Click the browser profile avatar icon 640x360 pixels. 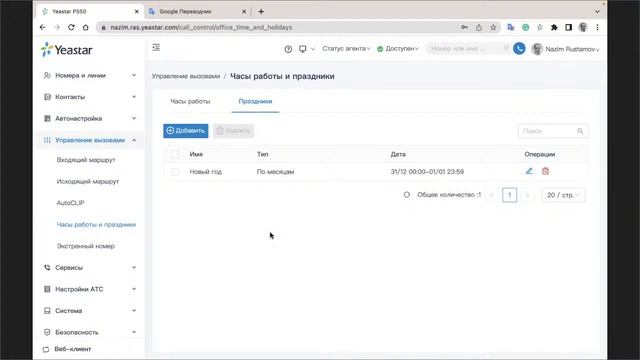(x=583, y=27)
